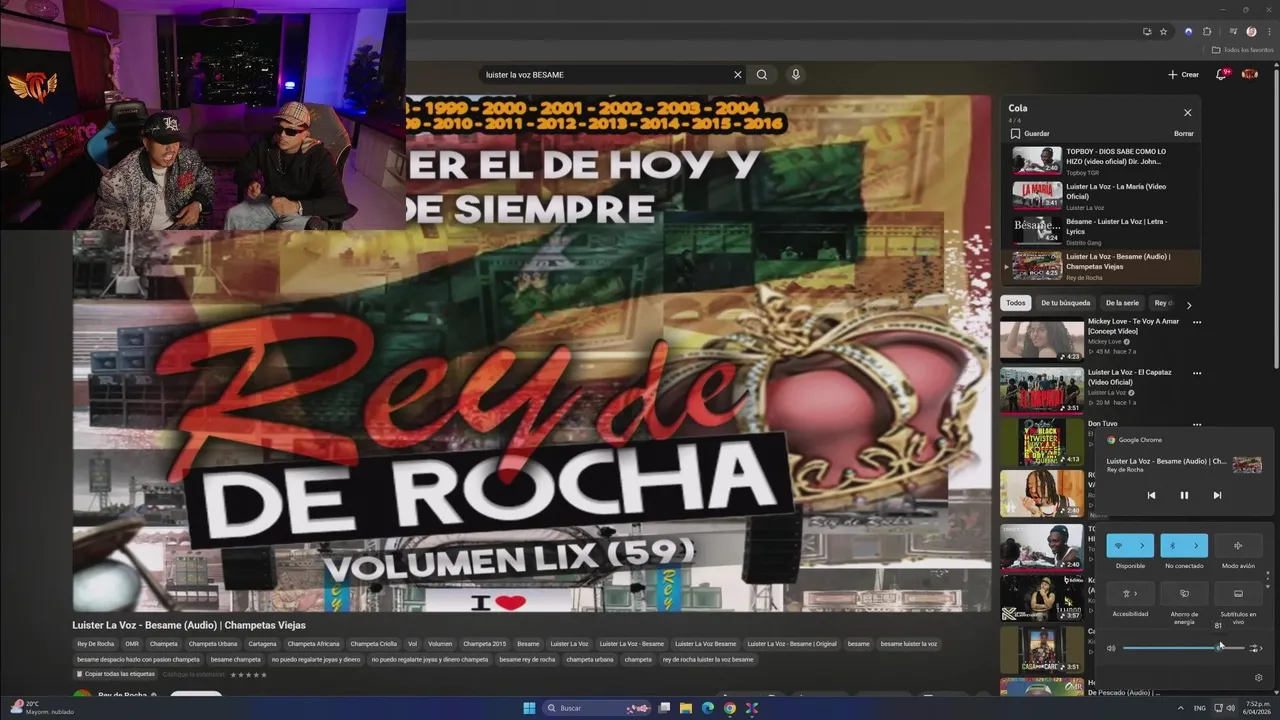Click the Crear button
The height and width of the screenshot is (720, 1280).
pyautogui.click(x=1183, y=74)
